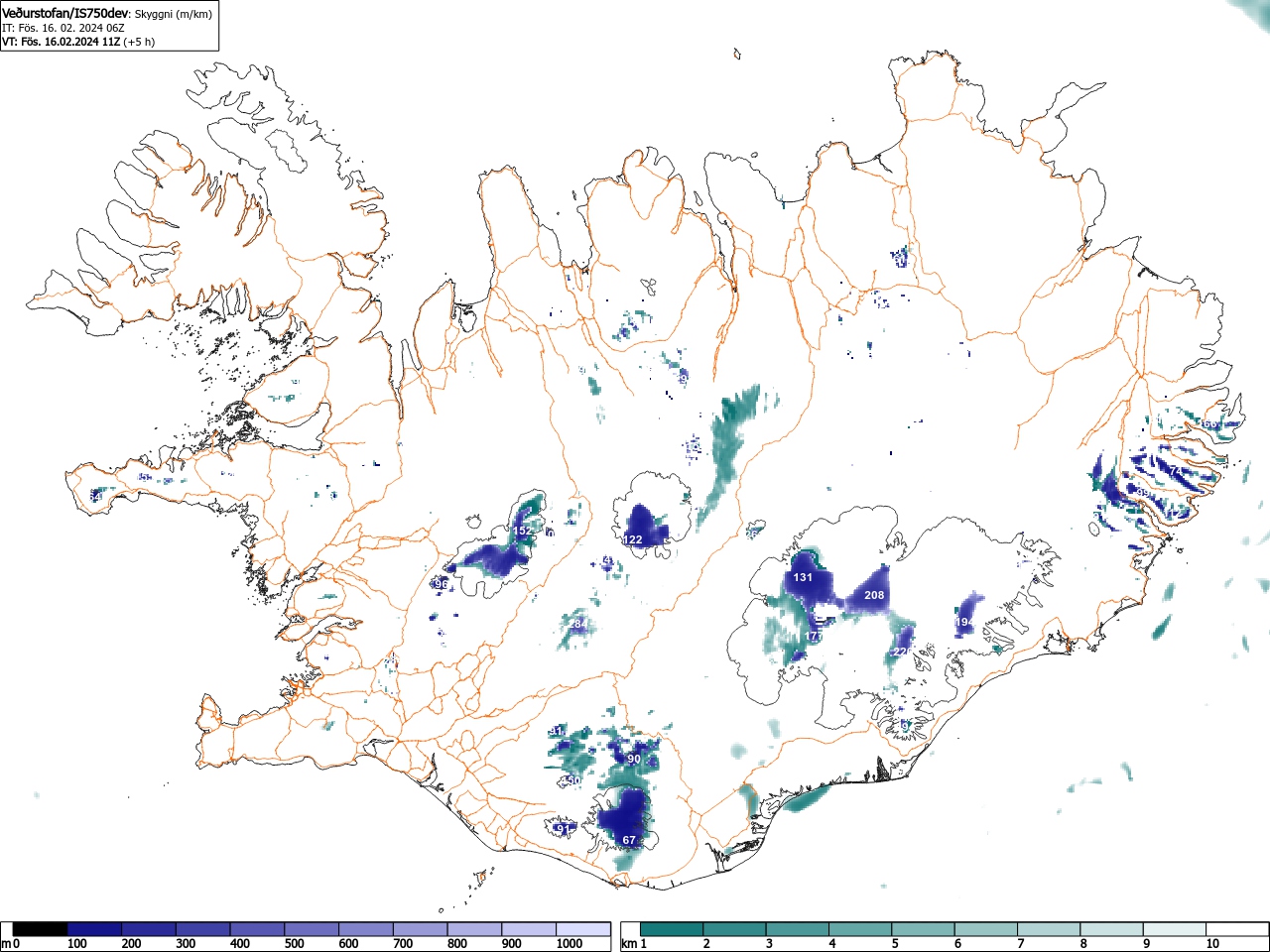Click the 284 visibility value

pyautogui.click(x=577, y=624)
